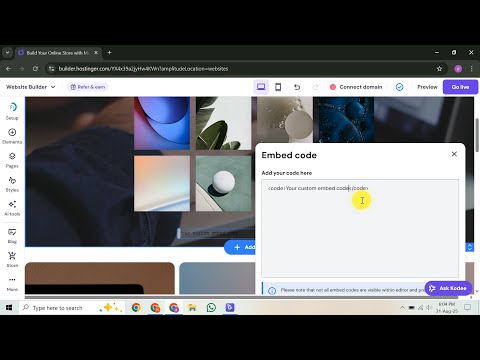
Task: Show hidden system tray icons
Action: point(402,308)
